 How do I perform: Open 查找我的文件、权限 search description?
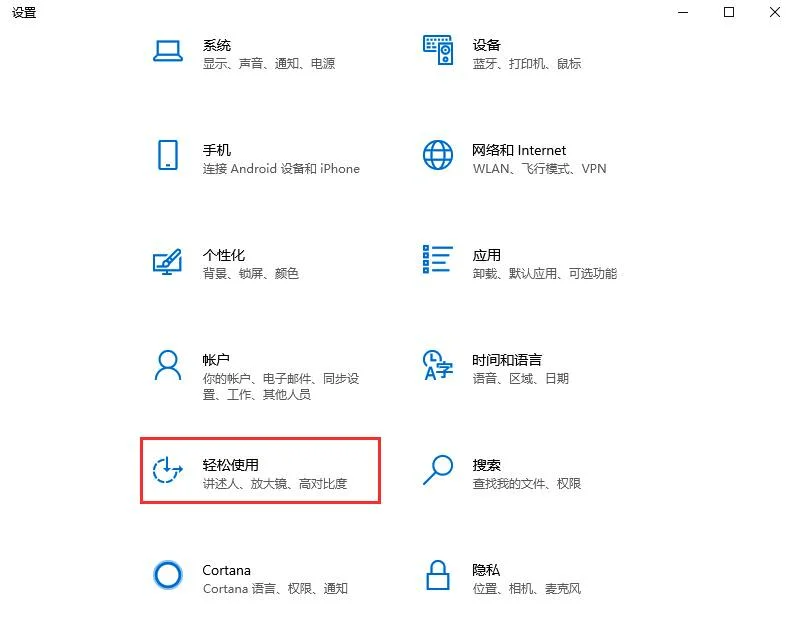point(526,484)
